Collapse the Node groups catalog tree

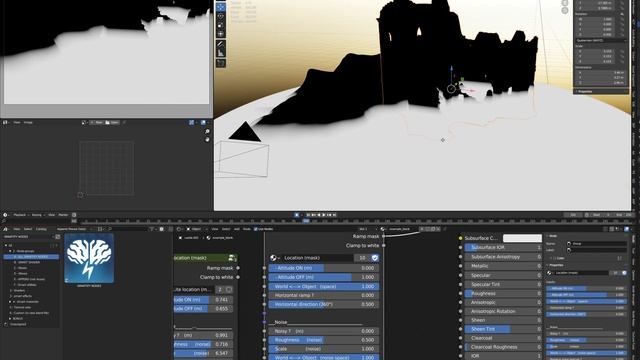tap(10, 251)
